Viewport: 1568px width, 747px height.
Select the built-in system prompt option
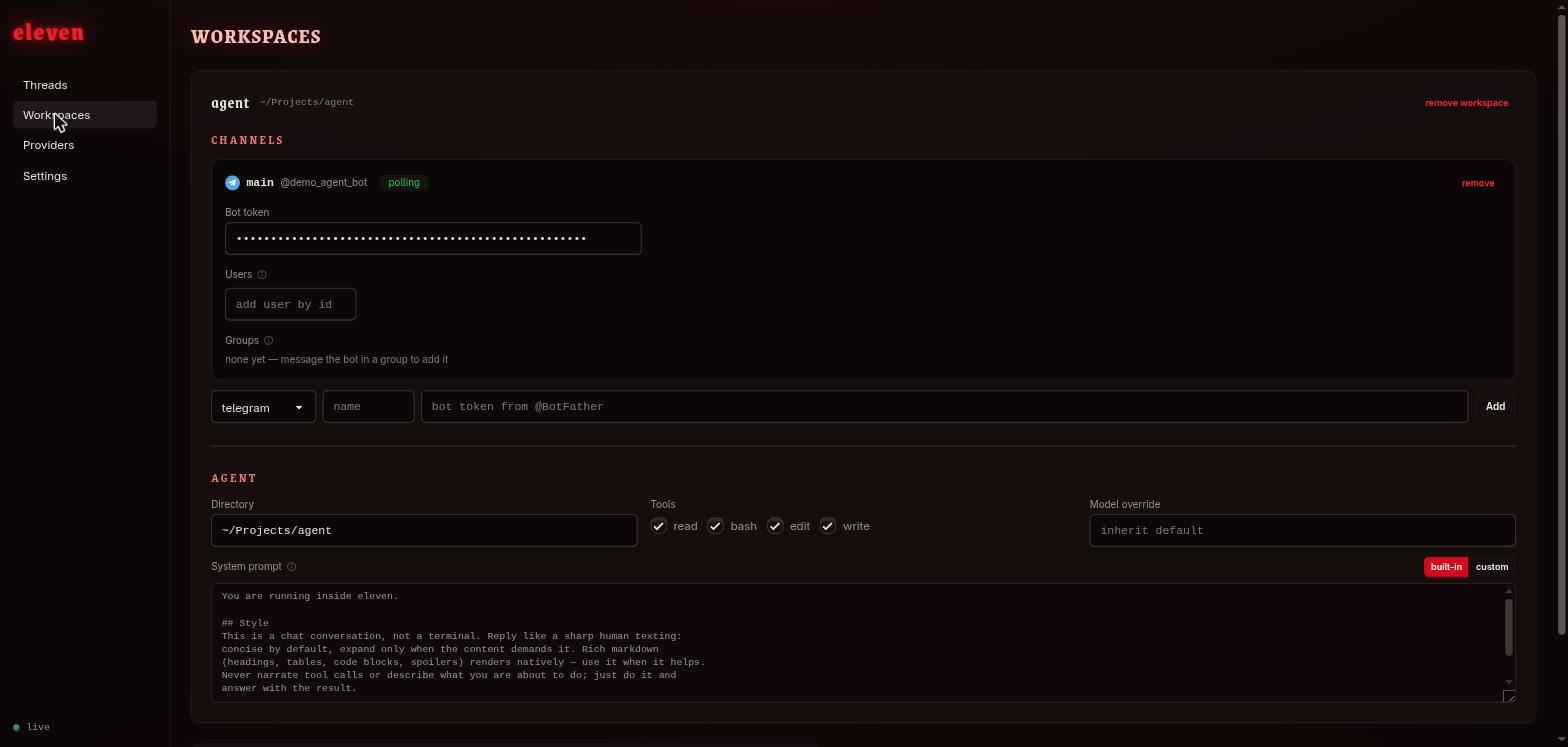pos(1446,567)
